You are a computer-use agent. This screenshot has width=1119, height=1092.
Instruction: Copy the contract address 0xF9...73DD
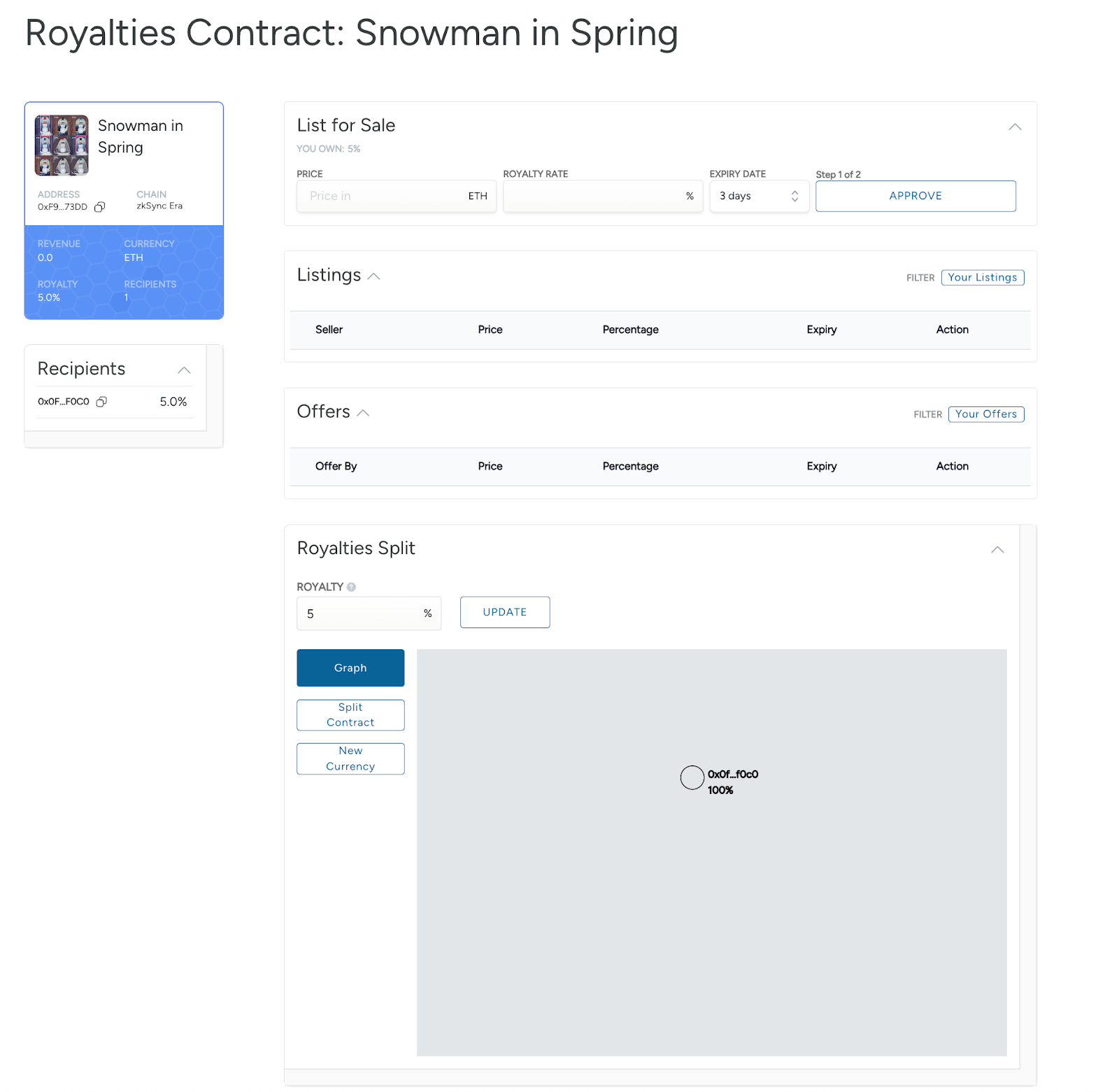coord(100,207)
